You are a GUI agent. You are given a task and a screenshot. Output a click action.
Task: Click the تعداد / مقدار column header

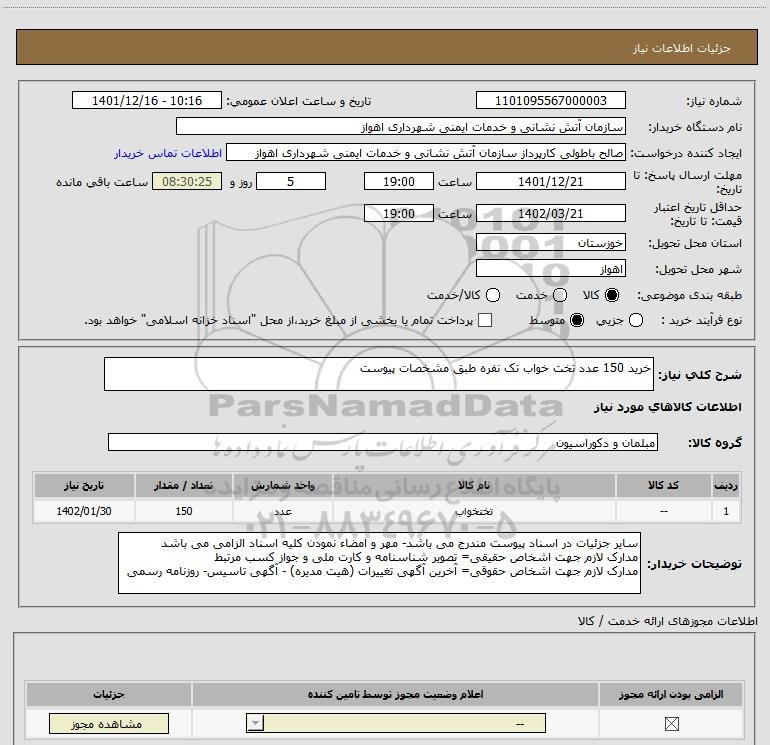pos(184,485)
